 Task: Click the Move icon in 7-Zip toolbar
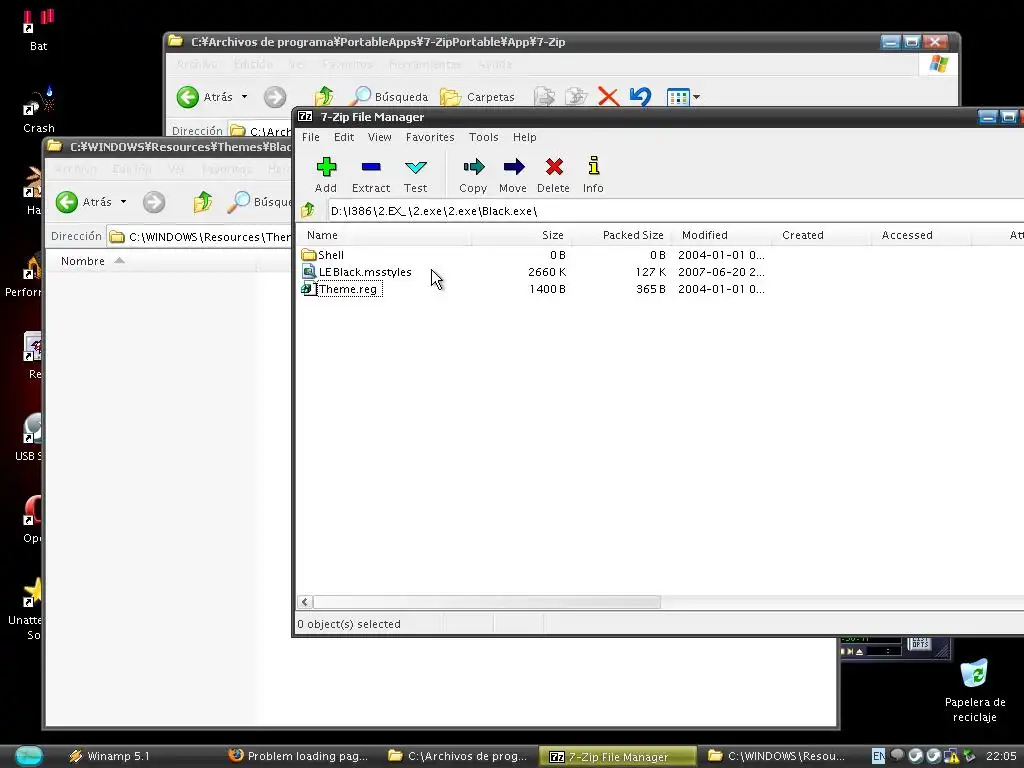(x=513, y=174)
